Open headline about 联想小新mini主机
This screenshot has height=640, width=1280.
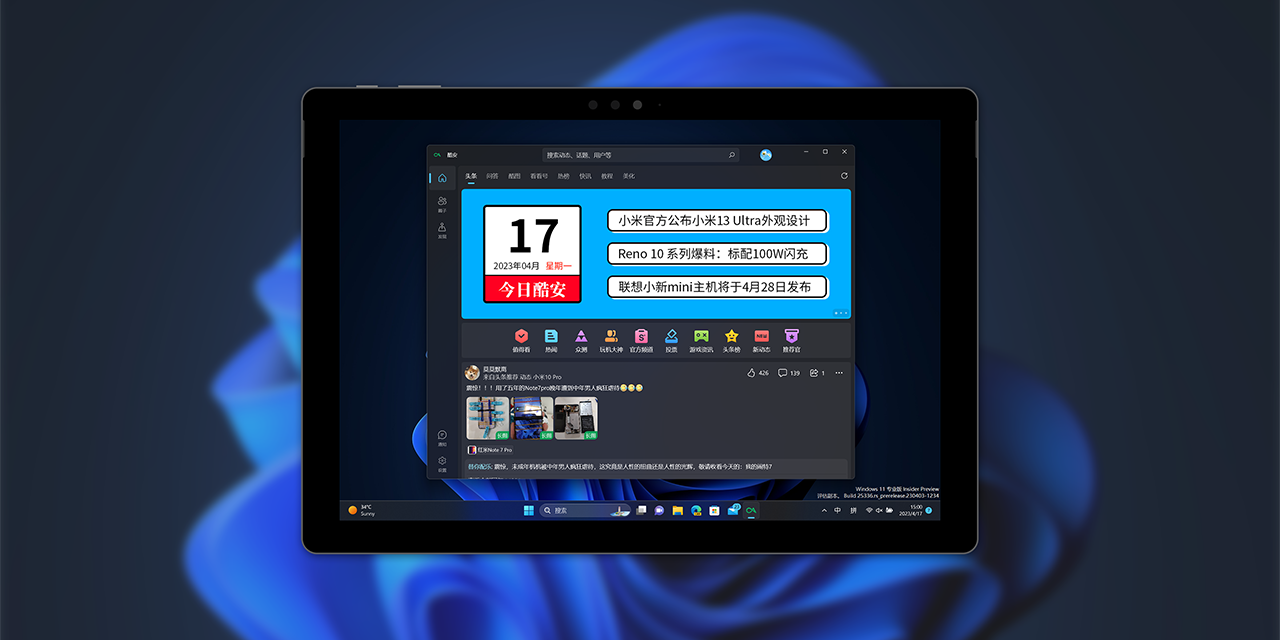pos(717,287)
